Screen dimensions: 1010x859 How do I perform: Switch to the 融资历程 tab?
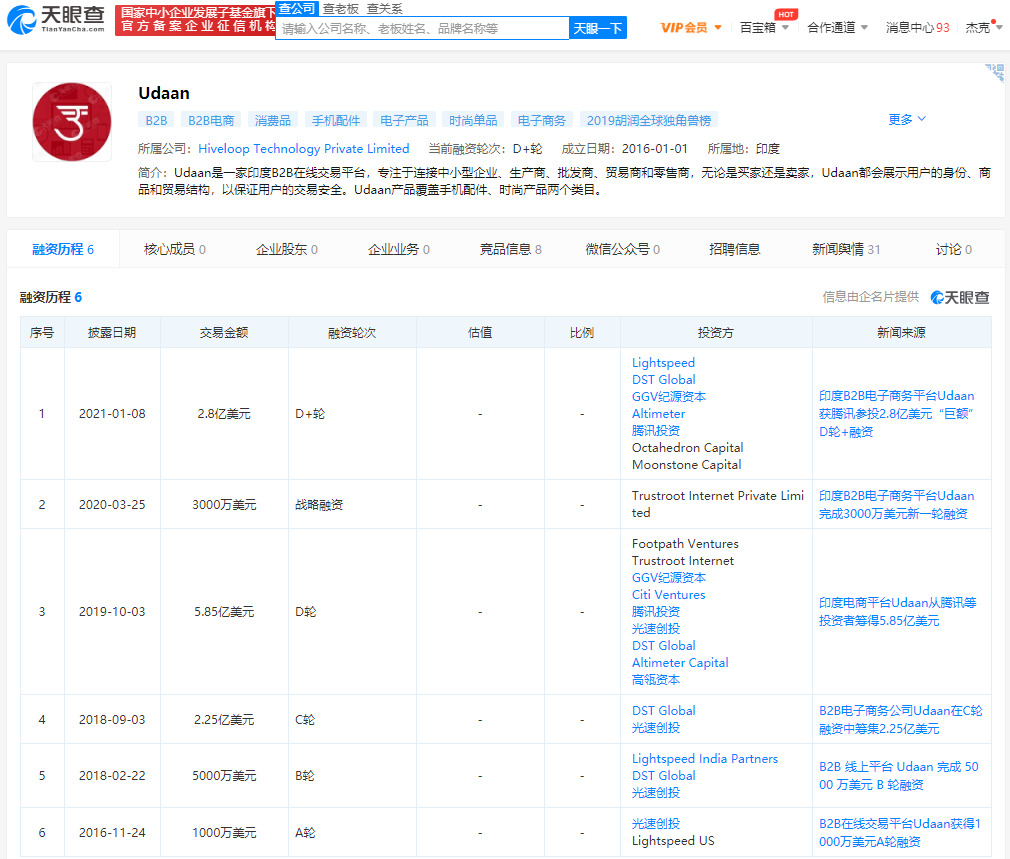(63, 249)
